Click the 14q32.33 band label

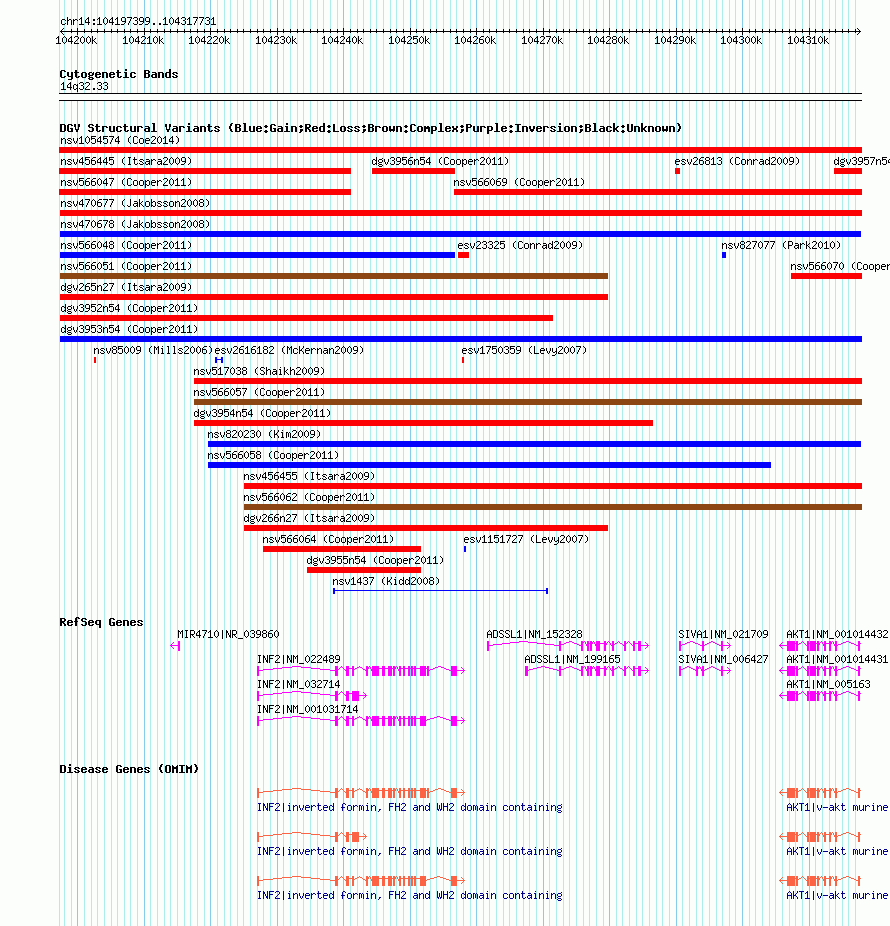84,86
